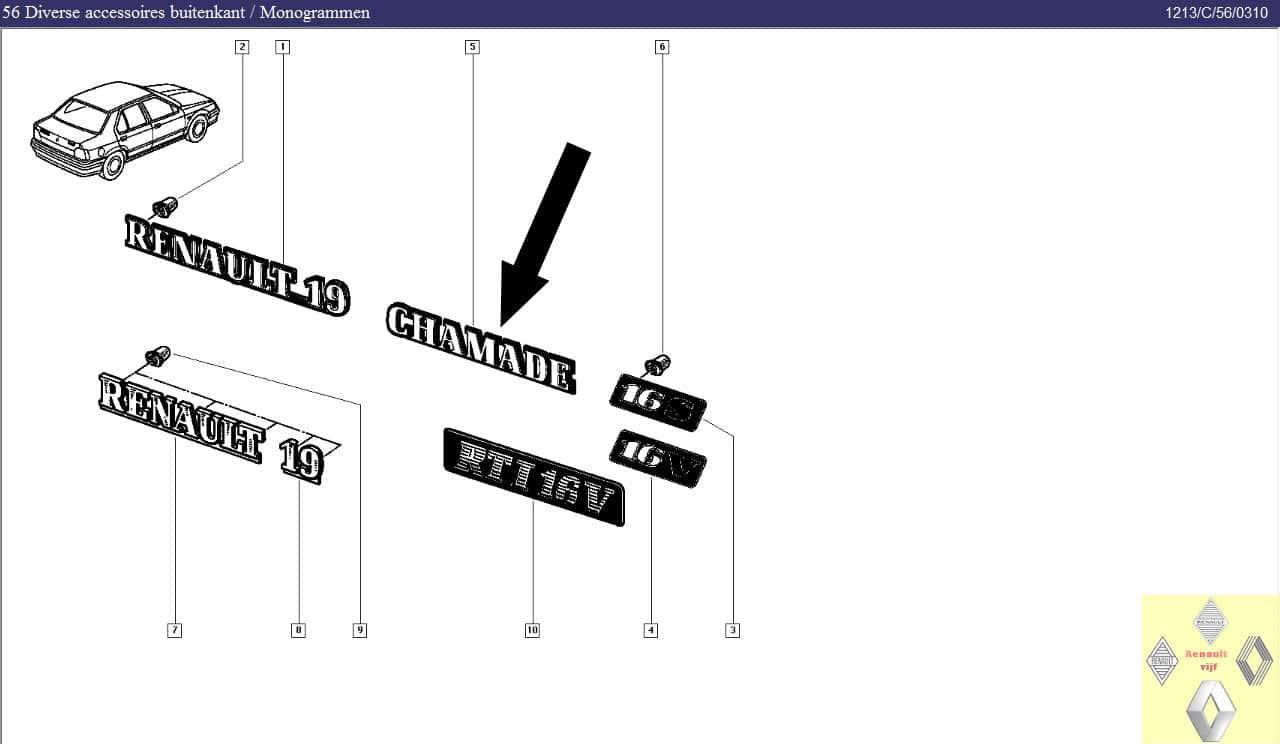This screenshot has width=1280, height=744.
Task: Select part number 4 callout box
Action: click(651, 630)
